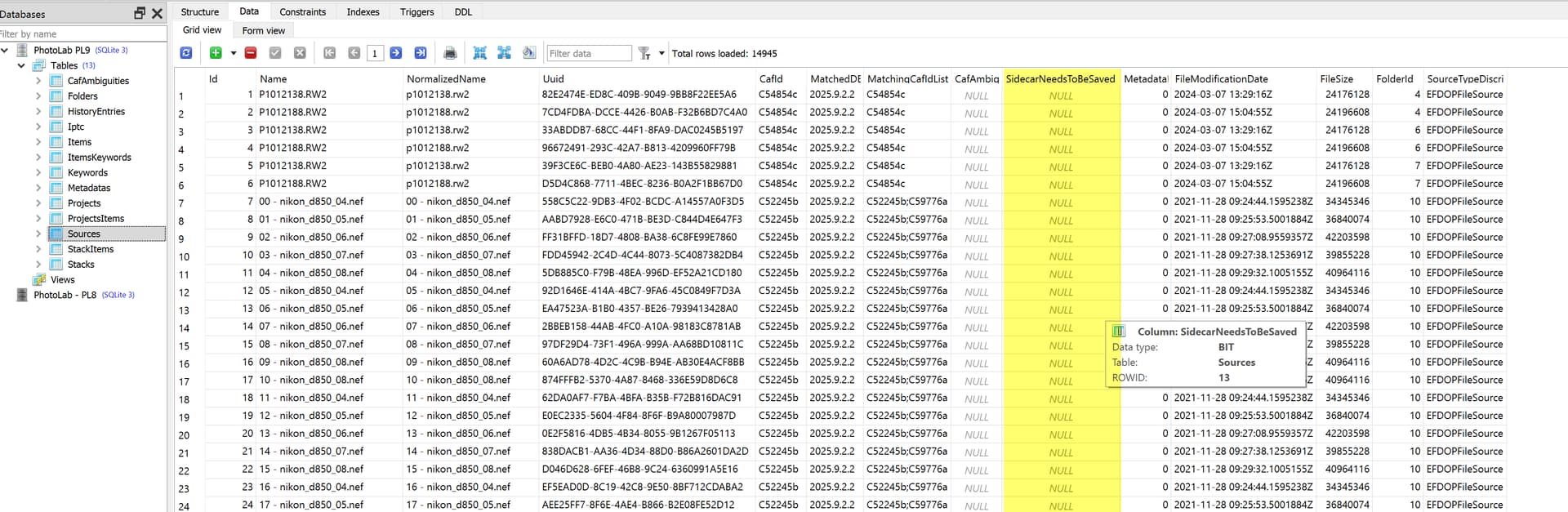Screen dimensions: 1568x512
Task: Click the Filter data input field
Action: (588, 53)
